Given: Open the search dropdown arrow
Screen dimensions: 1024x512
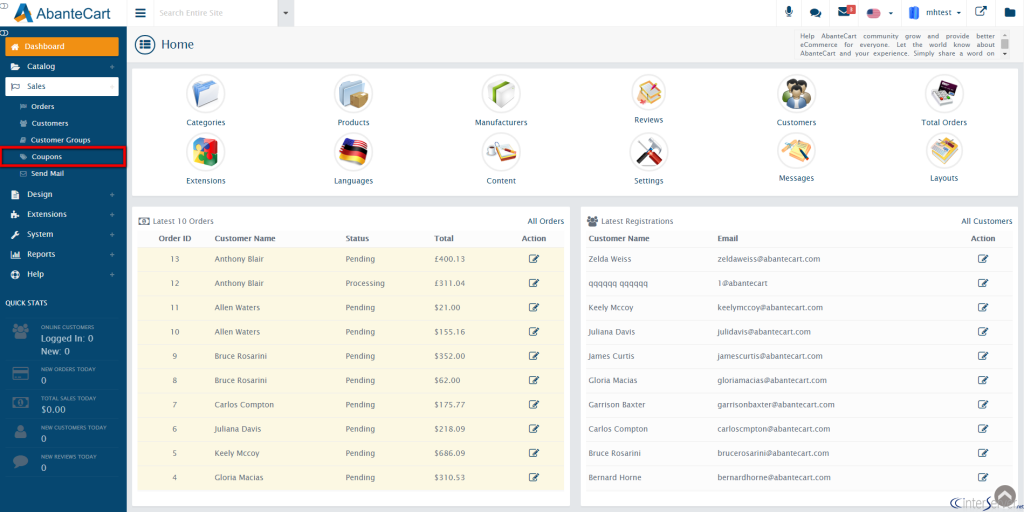Looking at the screenshot, I should (x=285, y=13).
